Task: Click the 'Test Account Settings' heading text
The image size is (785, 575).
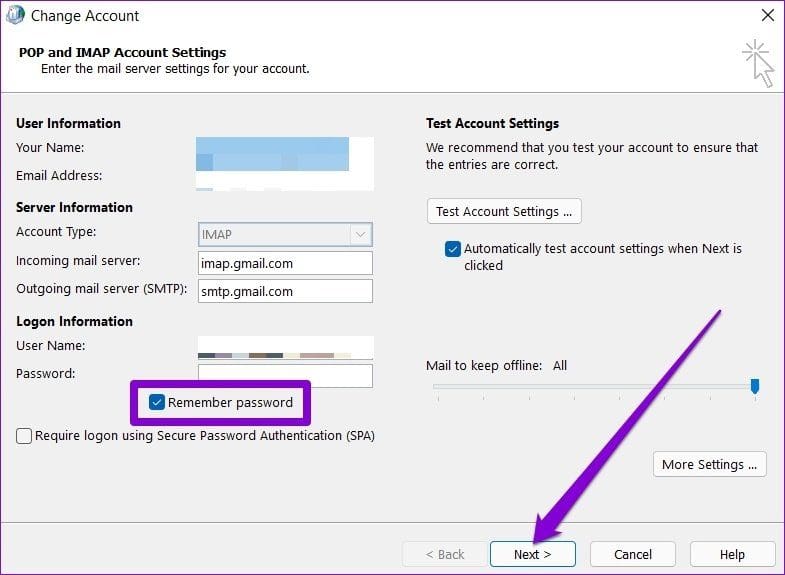Action: pos(493,123)
